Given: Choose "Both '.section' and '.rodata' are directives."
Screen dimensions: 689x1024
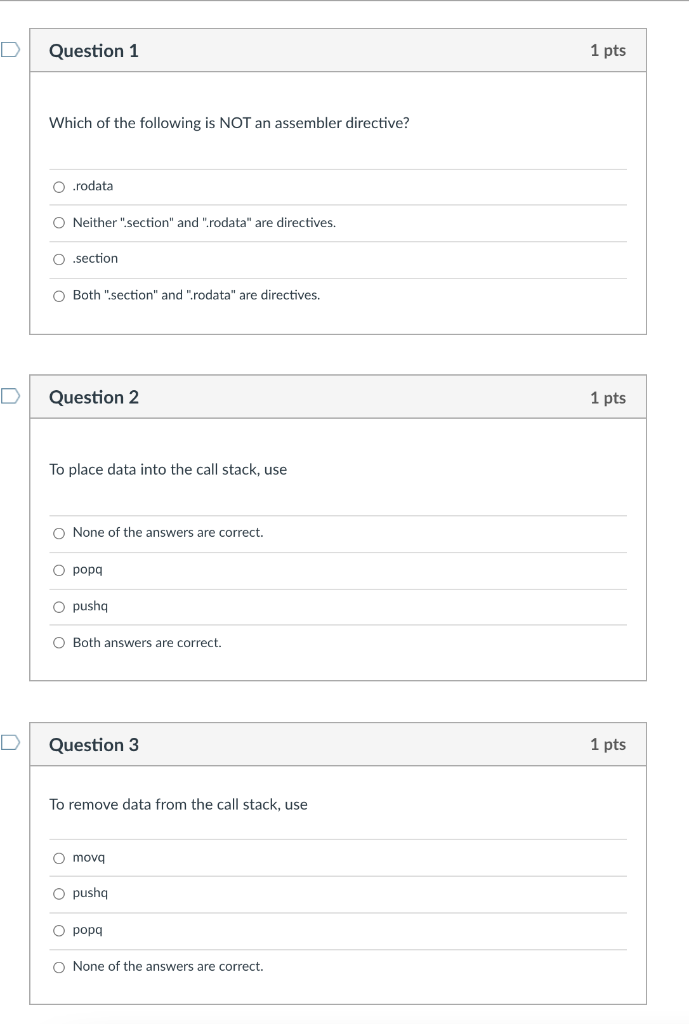Looking at the screenshot, I should click(x=59, y=295).
